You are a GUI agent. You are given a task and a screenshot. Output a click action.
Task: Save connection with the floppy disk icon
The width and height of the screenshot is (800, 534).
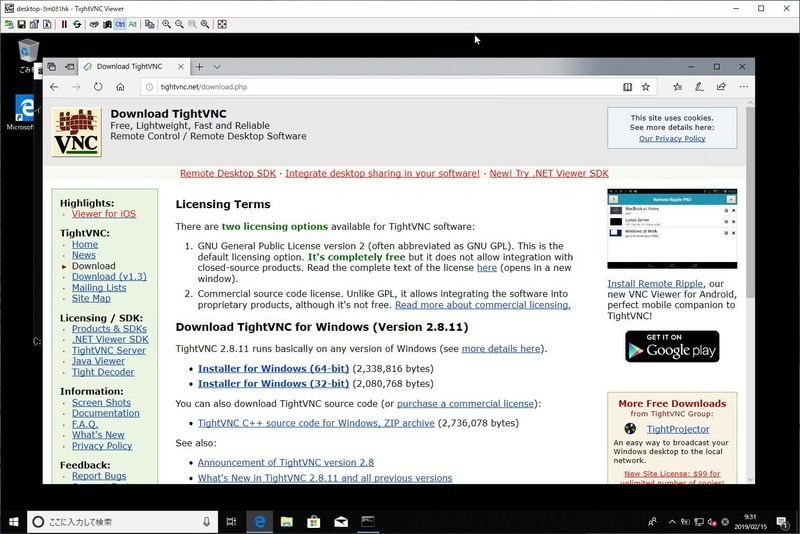[x=21, y=24]
